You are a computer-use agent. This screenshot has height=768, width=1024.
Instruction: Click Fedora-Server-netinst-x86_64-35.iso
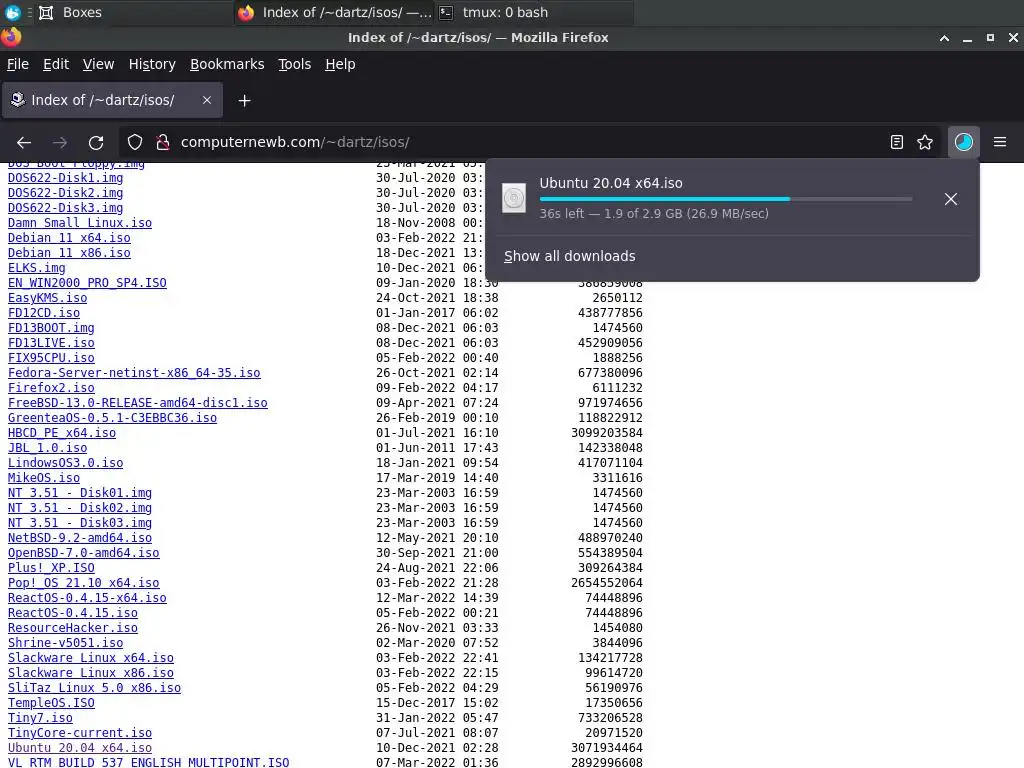pyautogui.click(x=134, y=373)
